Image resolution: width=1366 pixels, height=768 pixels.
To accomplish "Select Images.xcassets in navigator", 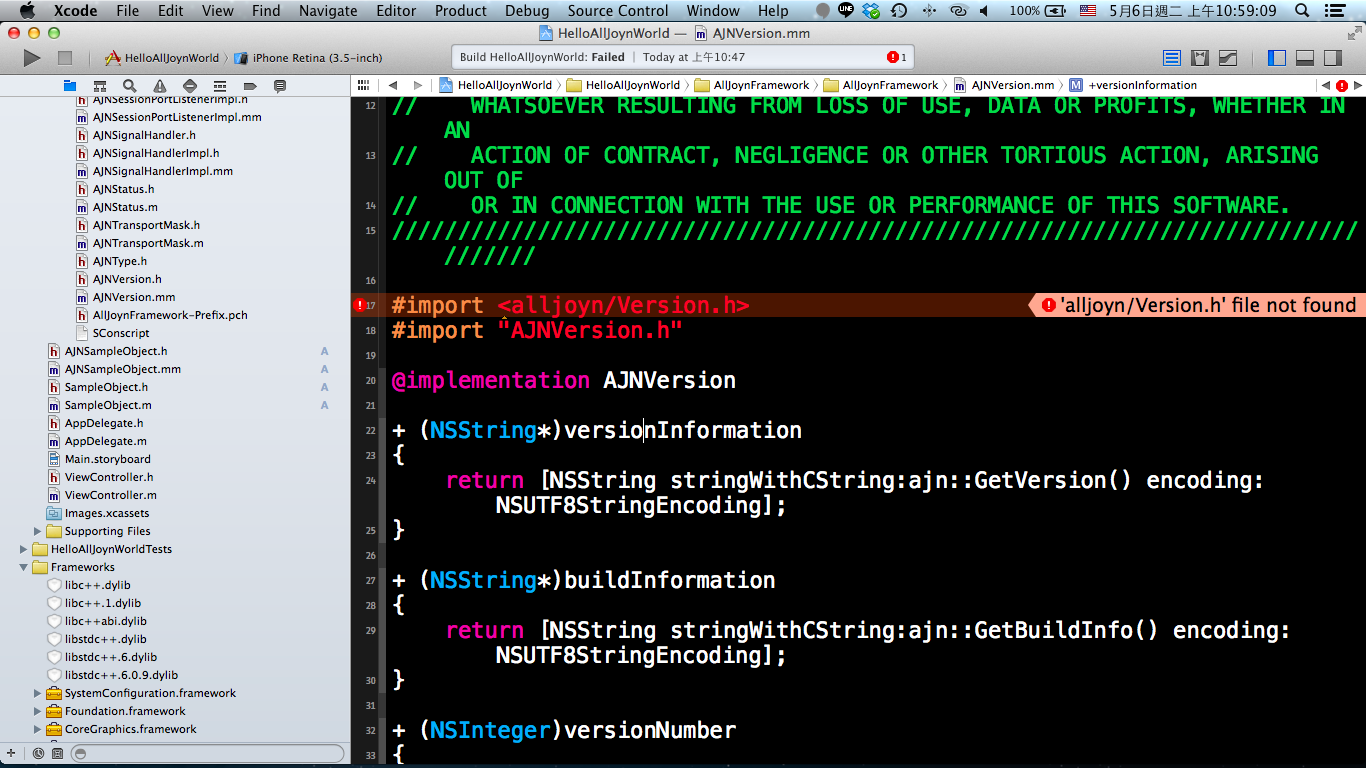I will click(x=107, y=513).
